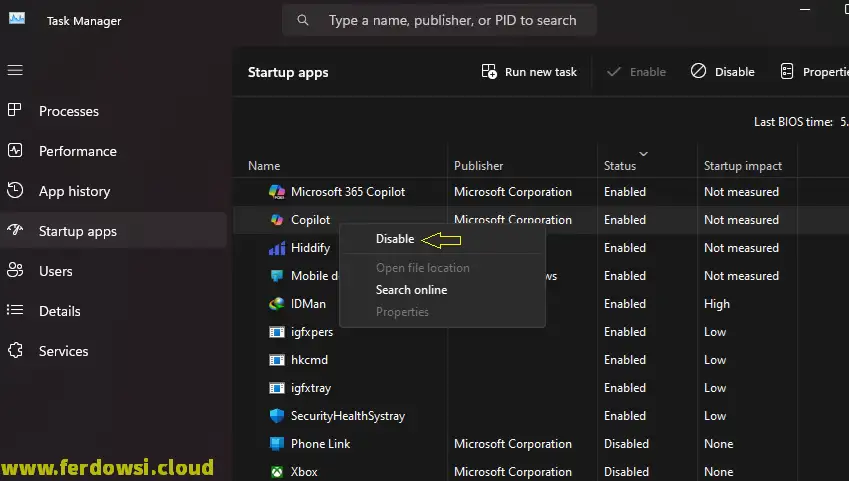Click the Task Manager app icon

(x=17, y=18)
